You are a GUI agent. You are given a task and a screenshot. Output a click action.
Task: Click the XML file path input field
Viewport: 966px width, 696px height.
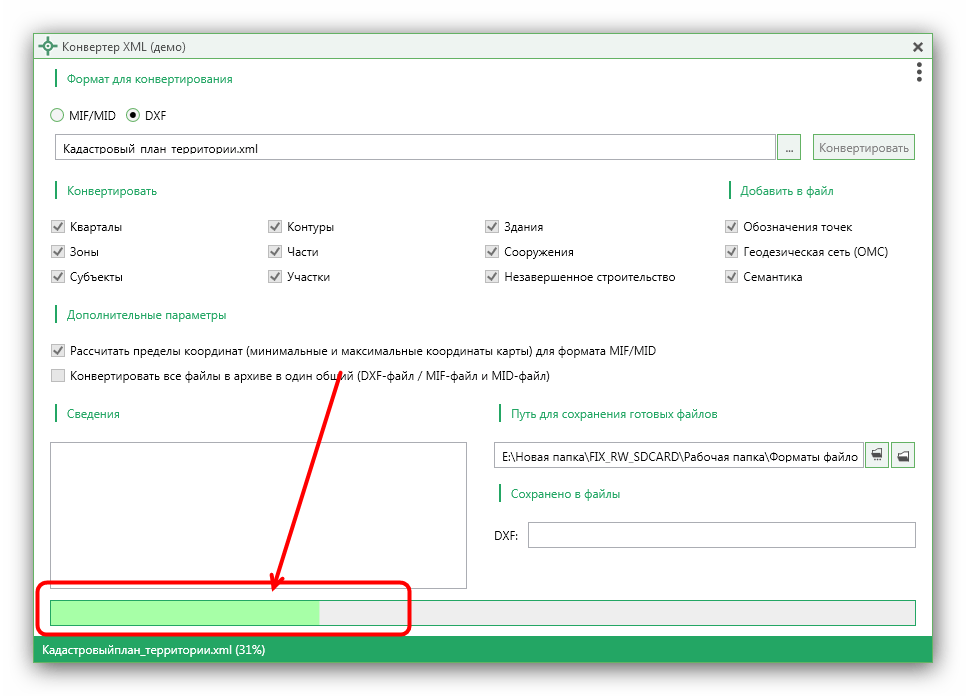[415, 148]
